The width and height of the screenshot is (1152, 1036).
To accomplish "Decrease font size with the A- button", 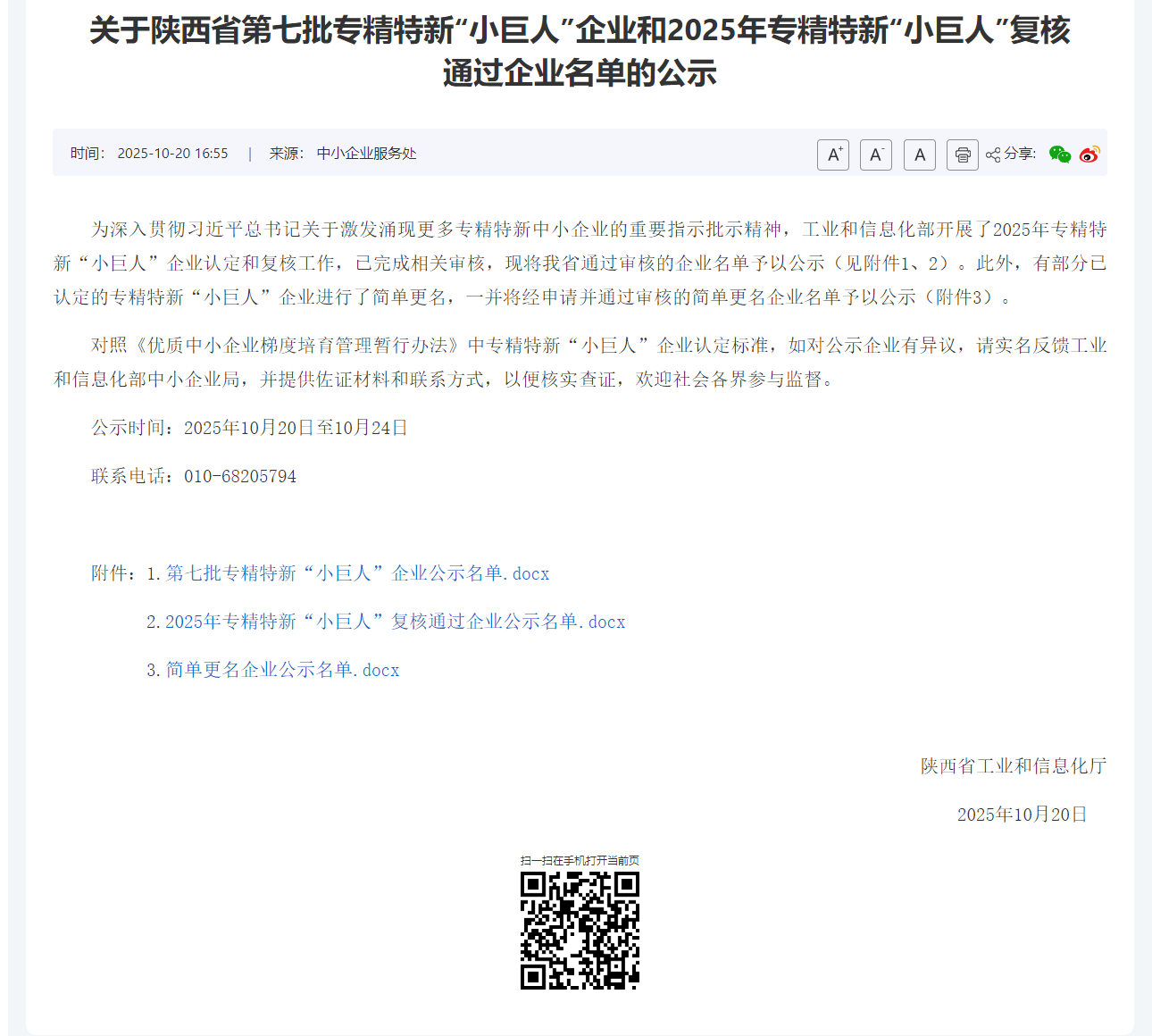I will [x=875, y=155].
